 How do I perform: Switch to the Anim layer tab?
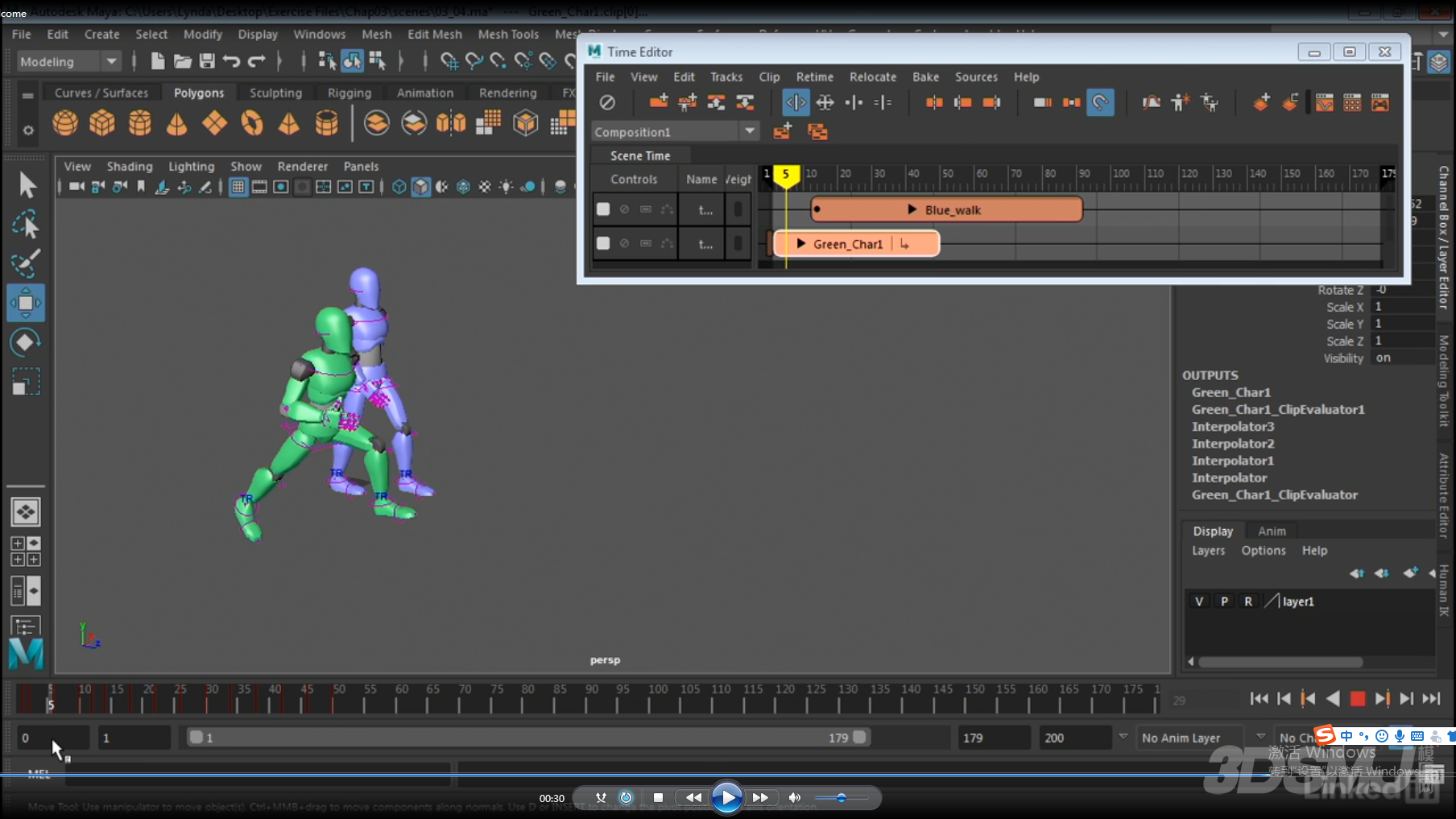click(1272, 531)
